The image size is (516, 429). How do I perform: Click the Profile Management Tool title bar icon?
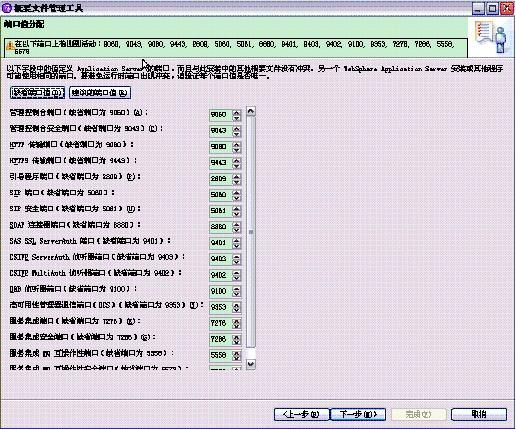tap(7, 8)
